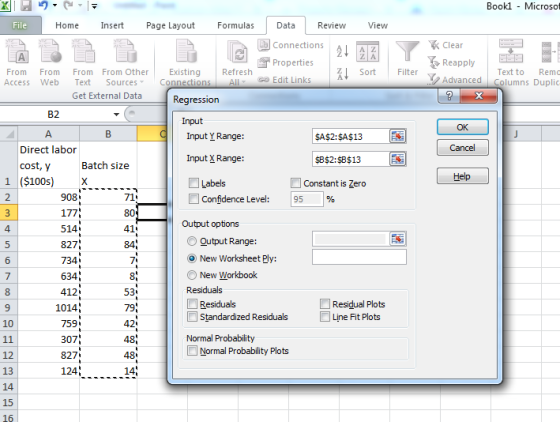Switch to the Review tab
The width and height of the screenshot is (560, 422).
[x=331, y=25]
